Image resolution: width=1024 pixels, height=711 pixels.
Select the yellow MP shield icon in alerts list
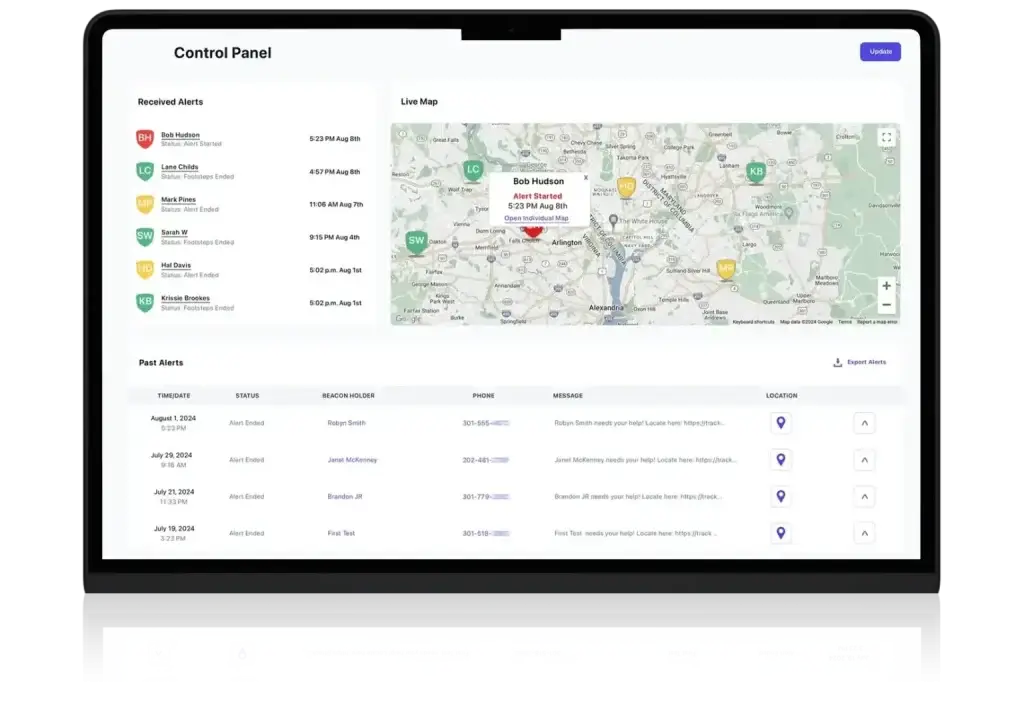[145, 204]
